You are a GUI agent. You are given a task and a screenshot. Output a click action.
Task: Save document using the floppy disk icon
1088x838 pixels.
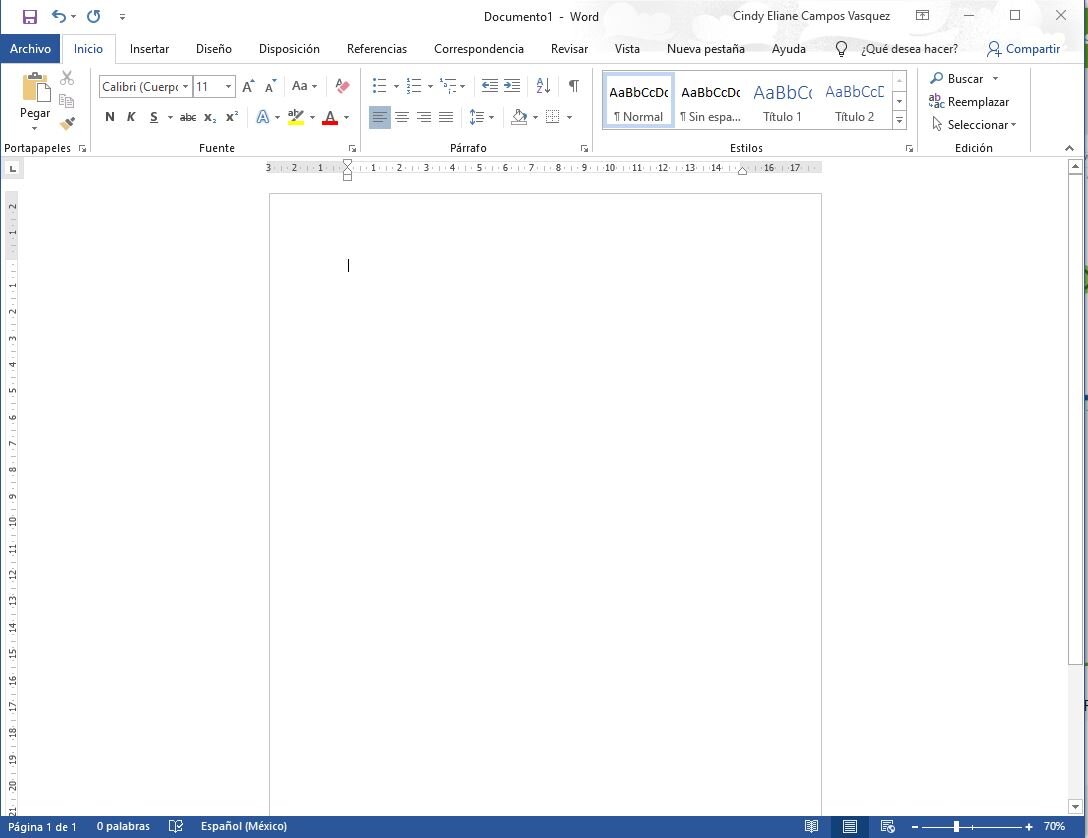pyautogui.click(x=30, y=16)
